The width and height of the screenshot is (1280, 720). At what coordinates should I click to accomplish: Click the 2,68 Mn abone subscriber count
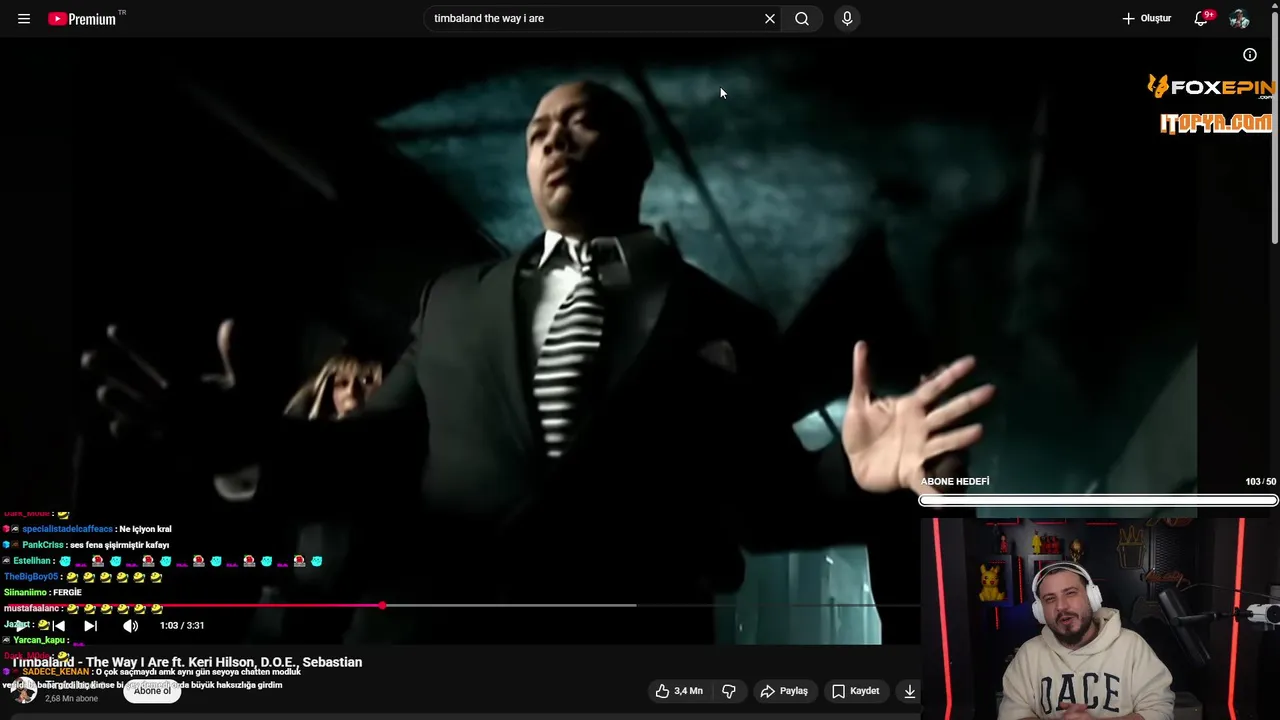click(x=72, y=699)
